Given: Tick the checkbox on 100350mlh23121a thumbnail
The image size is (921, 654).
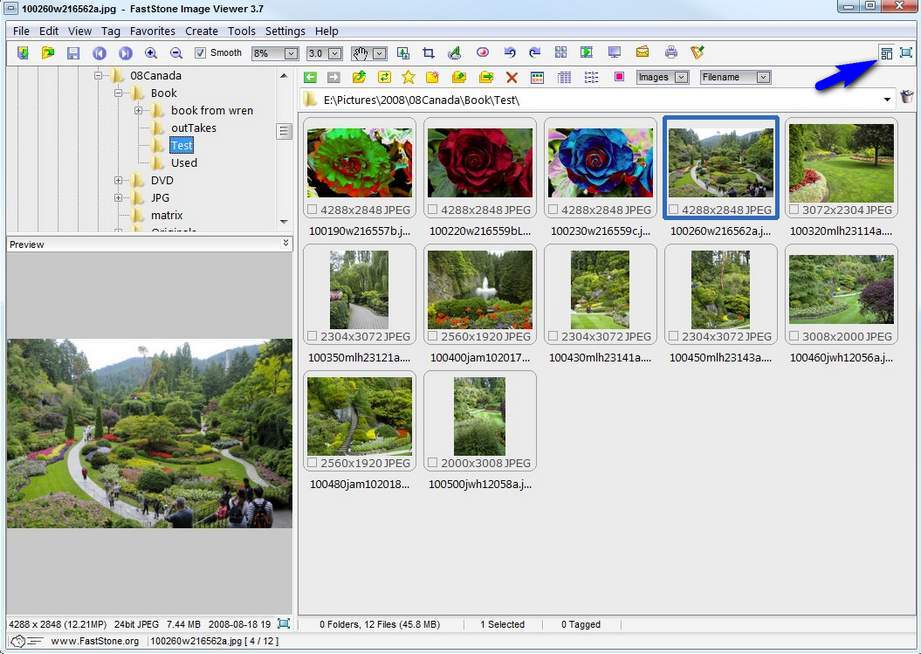Looking at the screenshot, I should [x=312, y=336].
